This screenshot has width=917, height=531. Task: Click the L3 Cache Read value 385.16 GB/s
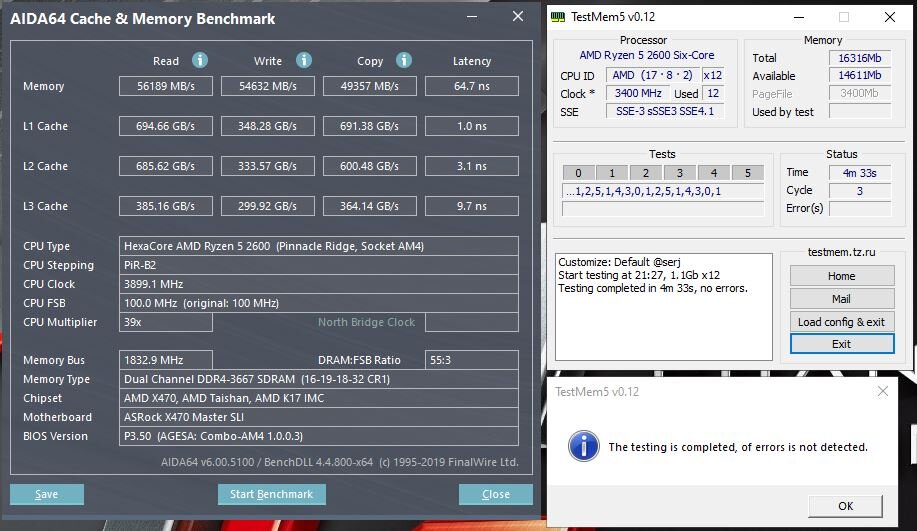point(166,206)
